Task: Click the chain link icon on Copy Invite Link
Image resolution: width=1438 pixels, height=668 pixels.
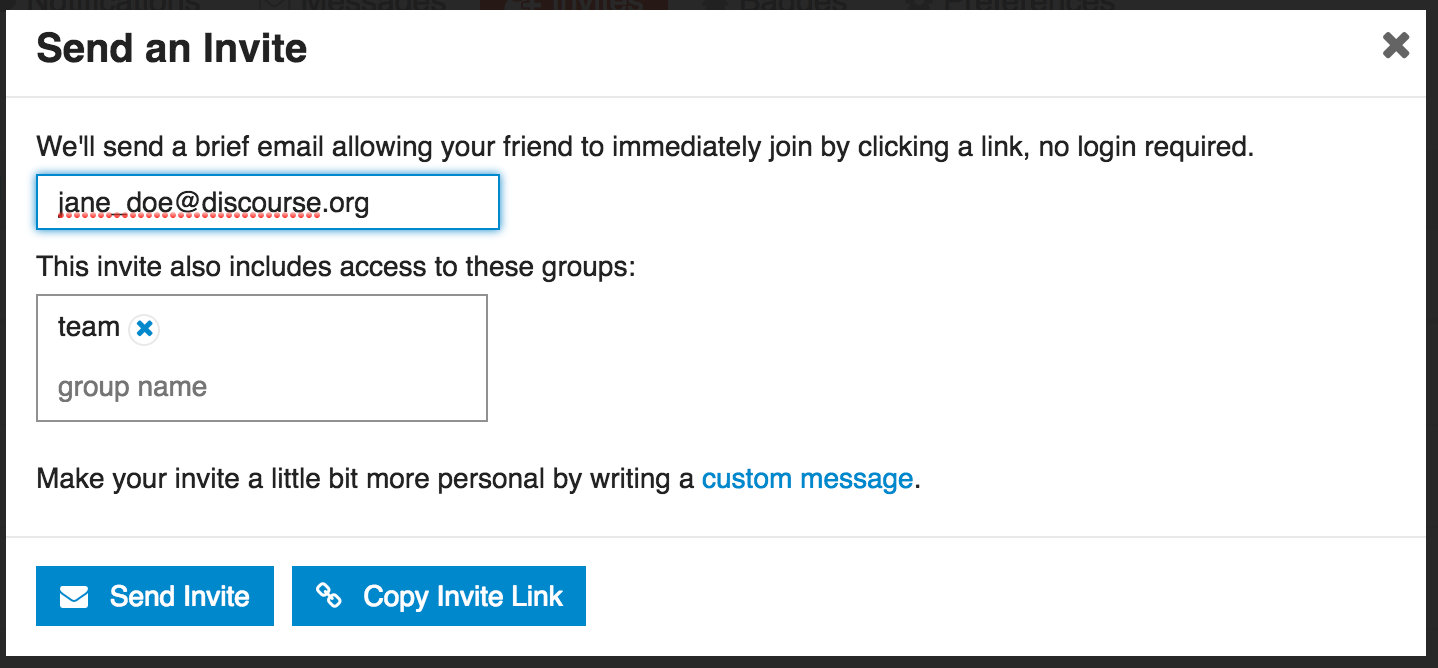Action: coord(328,596)
